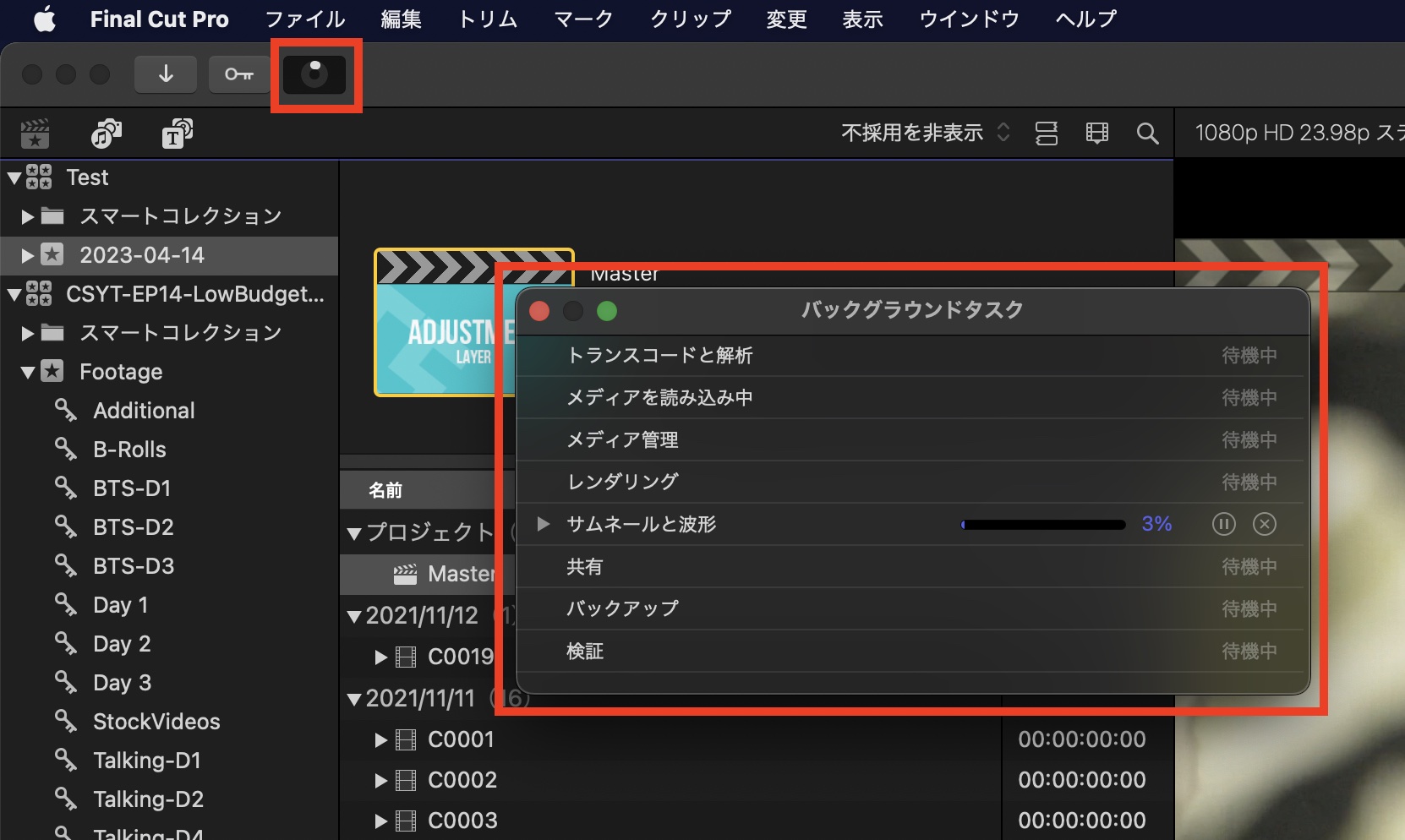Open the ファイル menu
This screenshot has width=1405, height=840.
[x=305, y=19]
